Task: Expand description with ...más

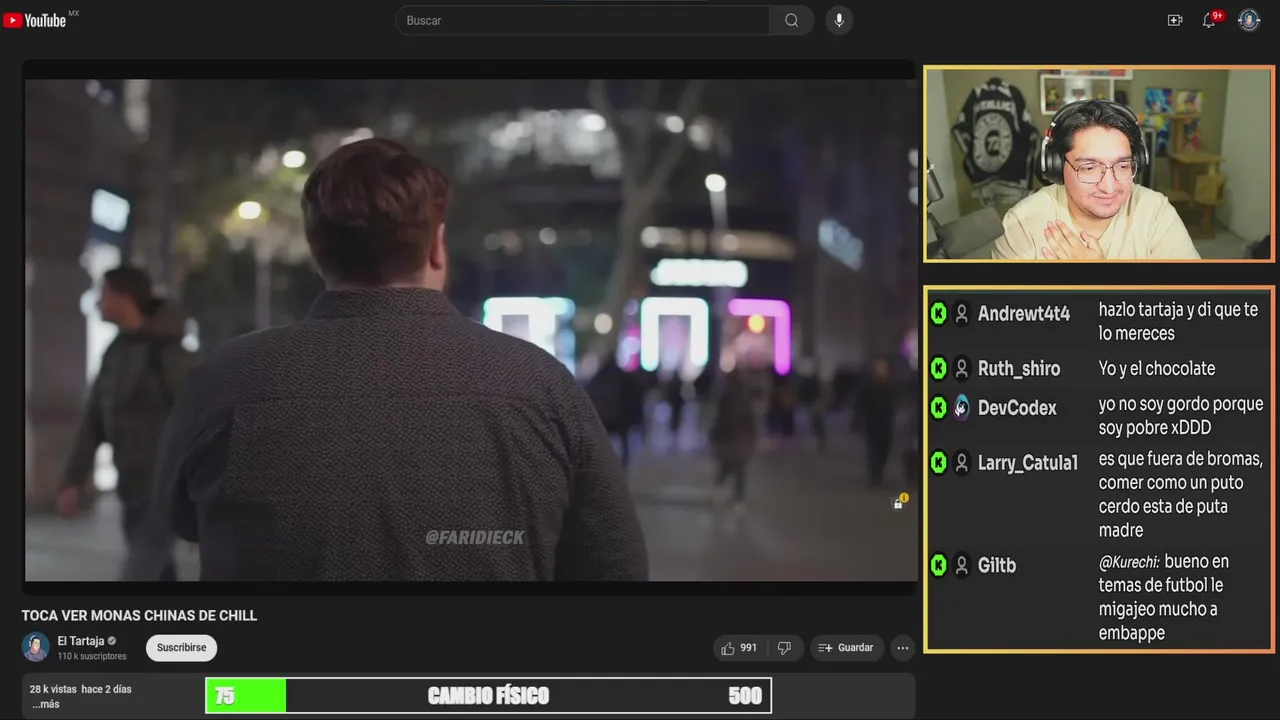Action: [x=44, y=704]
